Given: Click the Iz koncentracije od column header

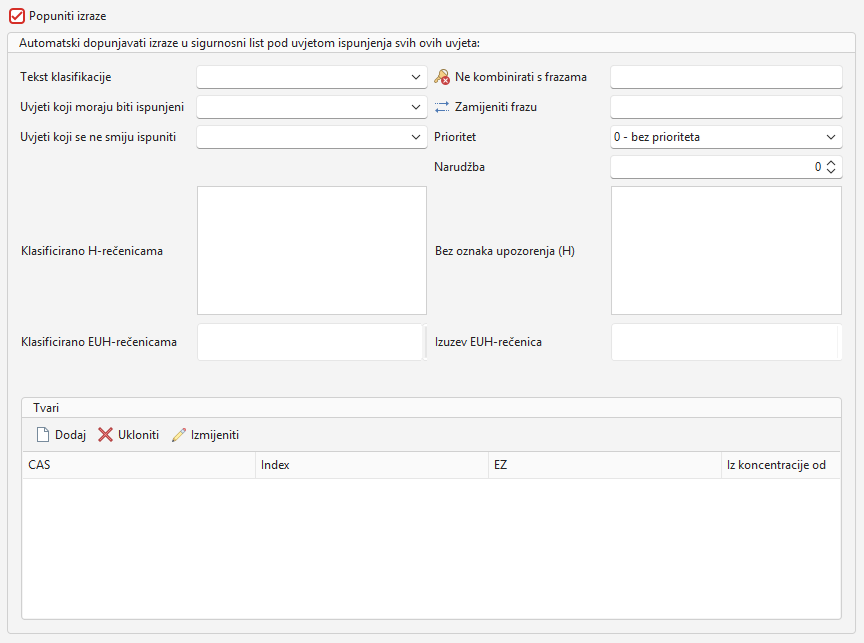Looking at the screenshot, I should pos(781,465).
